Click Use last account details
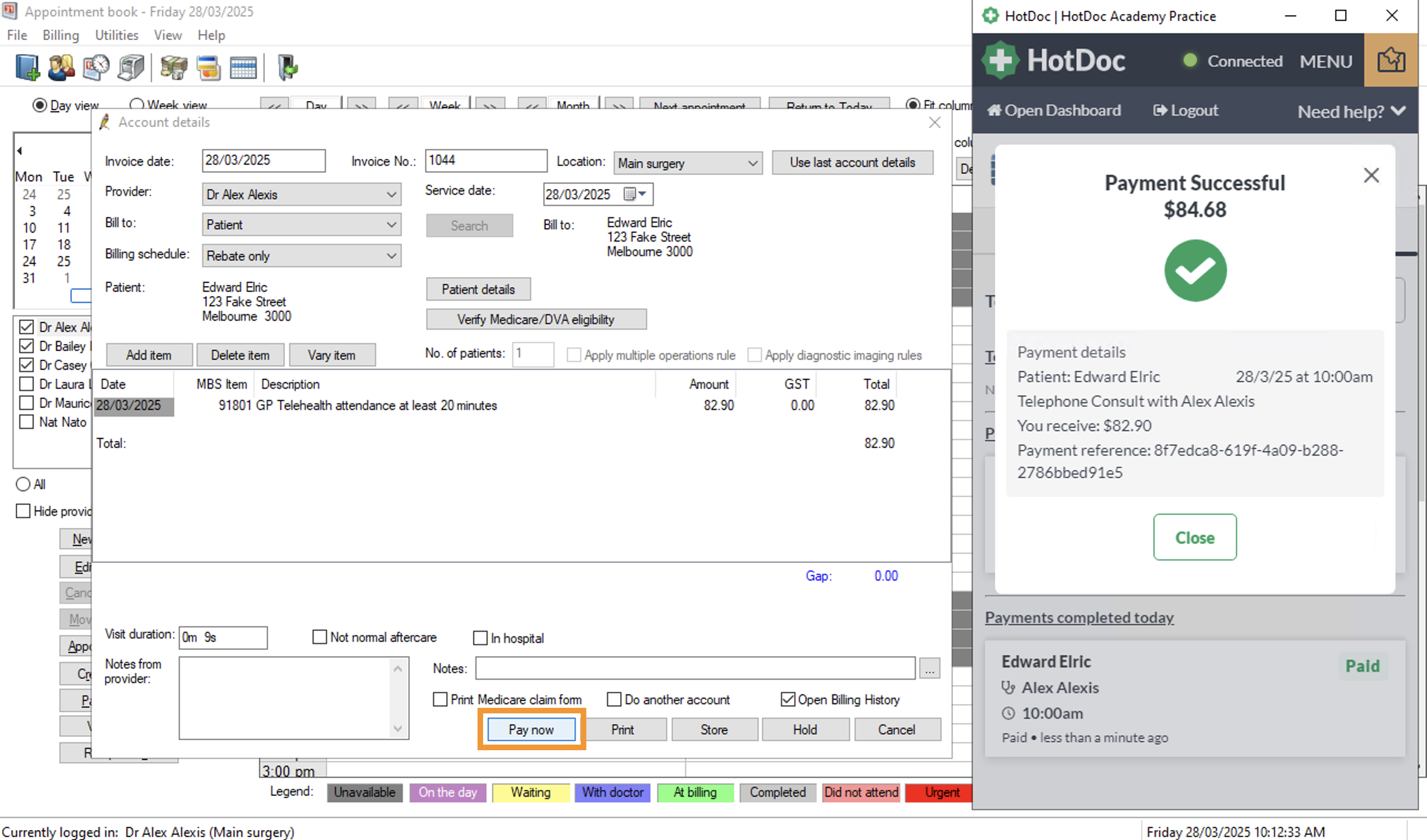 click(852, 162)
